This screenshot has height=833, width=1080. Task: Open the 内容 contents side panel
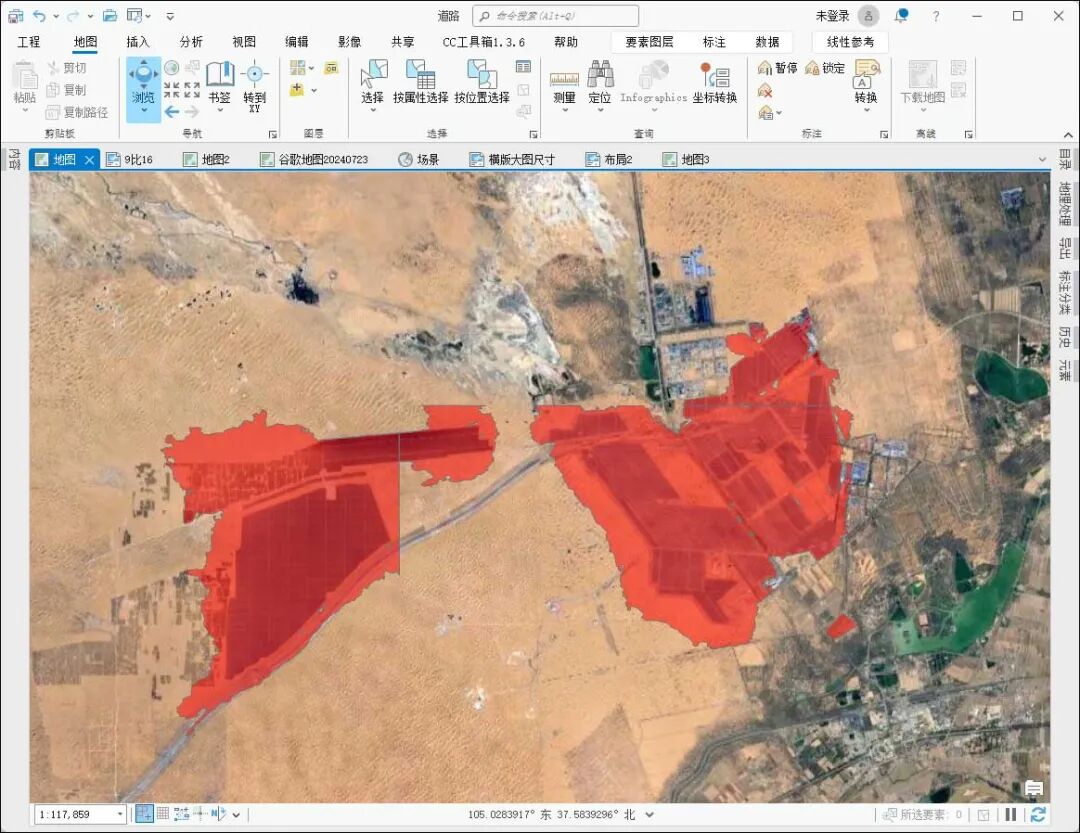pos(14,158)
